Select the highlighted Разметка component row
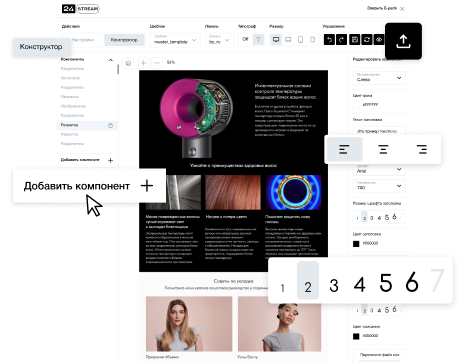460x362 pixels. point(87,125)
